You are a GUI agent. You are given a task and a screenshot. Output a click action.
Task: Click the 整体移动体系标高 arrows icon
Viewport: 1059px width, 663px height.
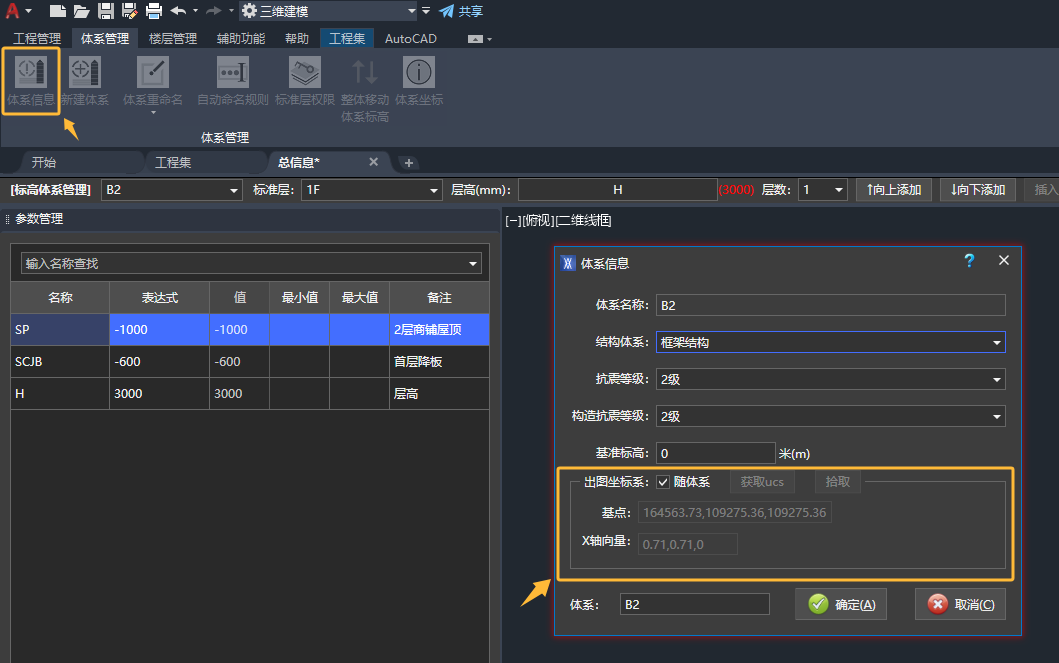[365, 72]
